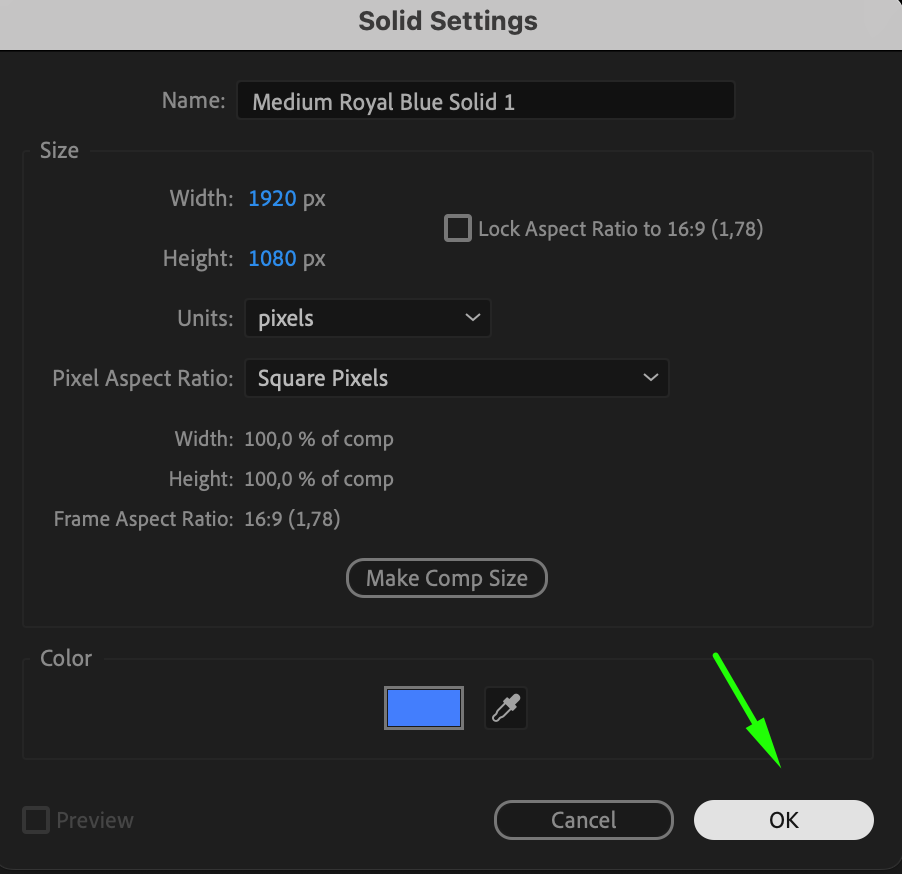Confirm the dialog with OK
The image size is (902, 874).
(783, 820)
